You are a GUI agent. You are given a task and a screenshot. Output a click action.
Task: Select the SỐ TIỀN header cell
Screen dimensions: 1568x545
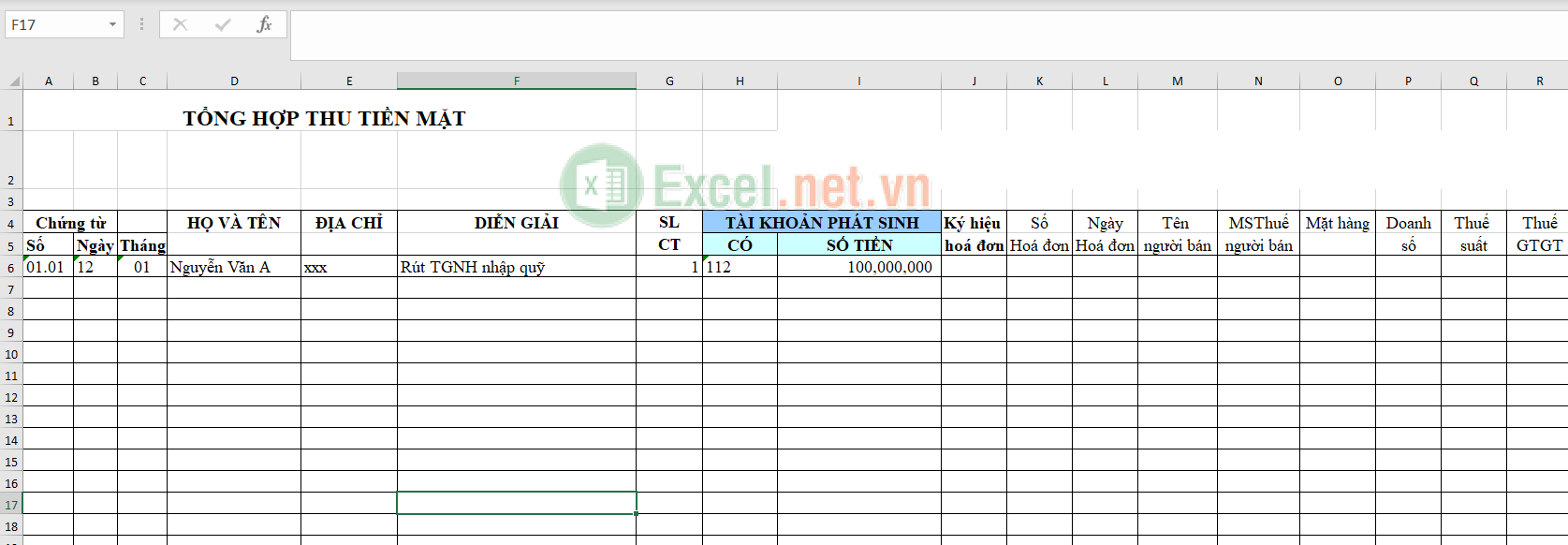[858, 245]
